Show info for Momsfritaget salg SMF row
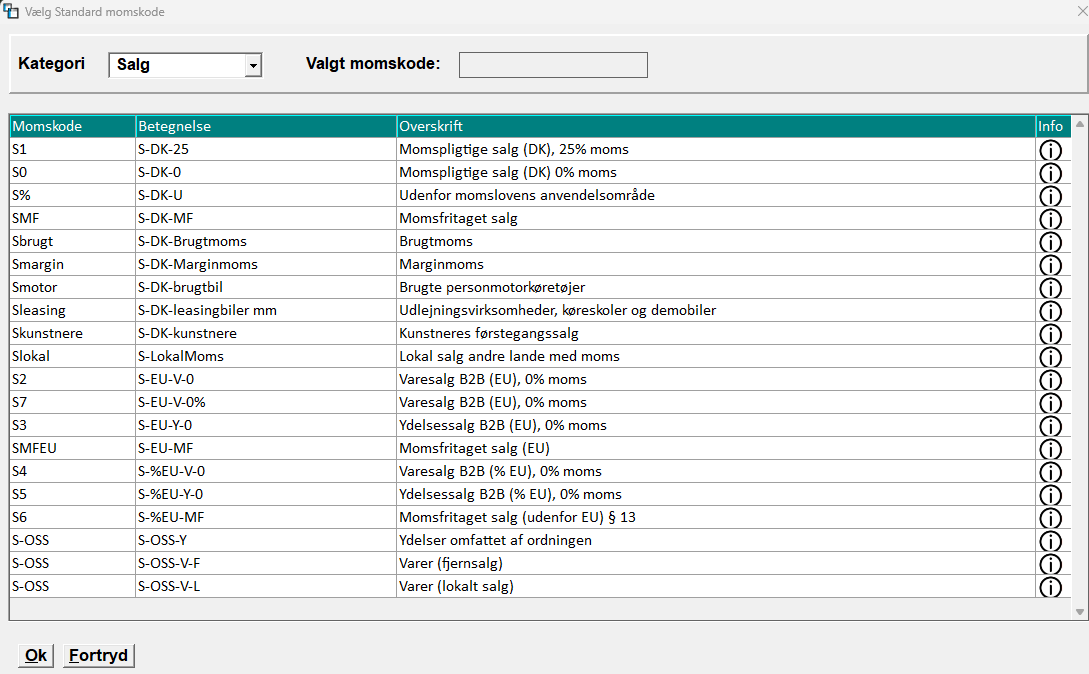 pos(1050,219)
